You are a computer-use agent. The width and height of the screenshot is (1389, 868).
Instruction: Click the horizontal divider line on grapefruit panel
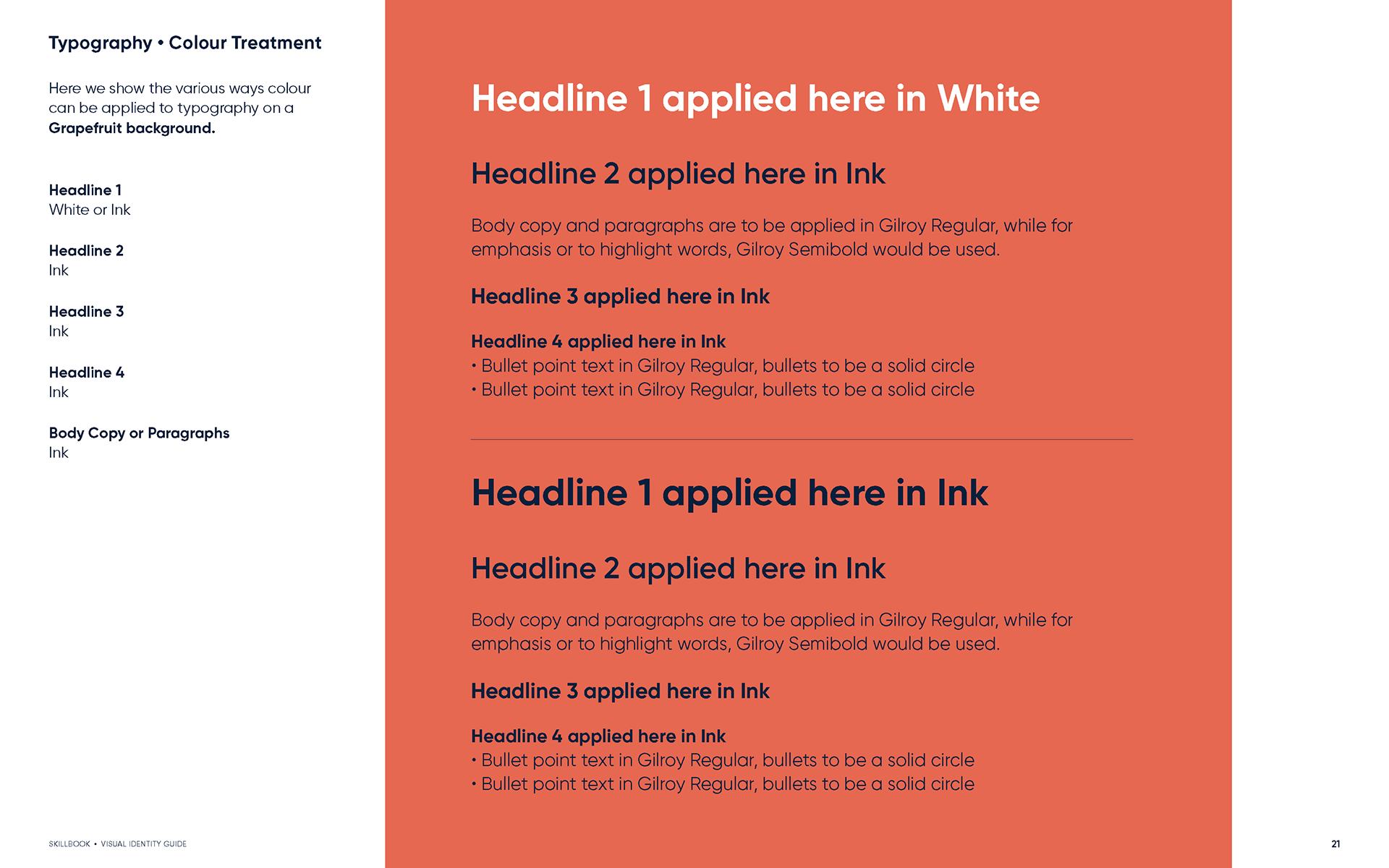tap(801, 439)
